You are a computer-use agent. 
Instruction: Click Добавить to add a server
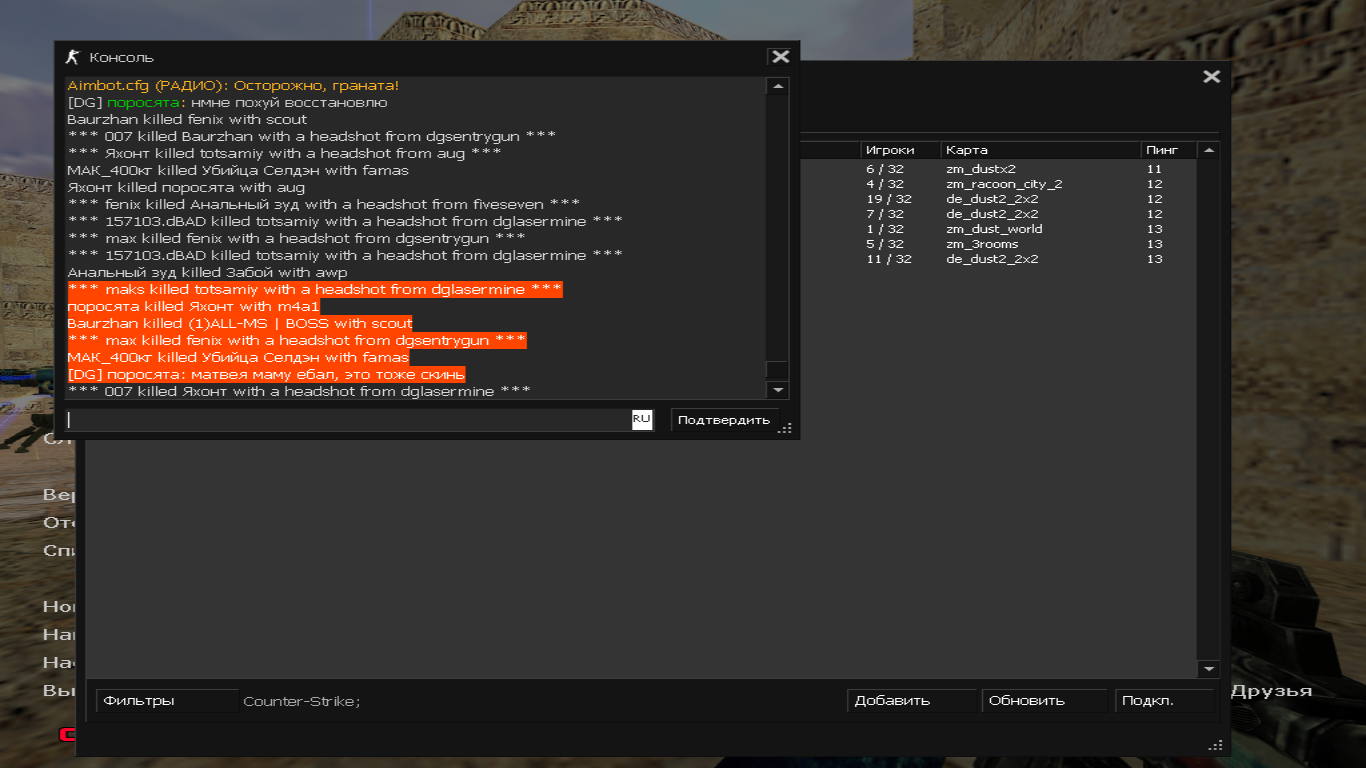click(910, 701)
